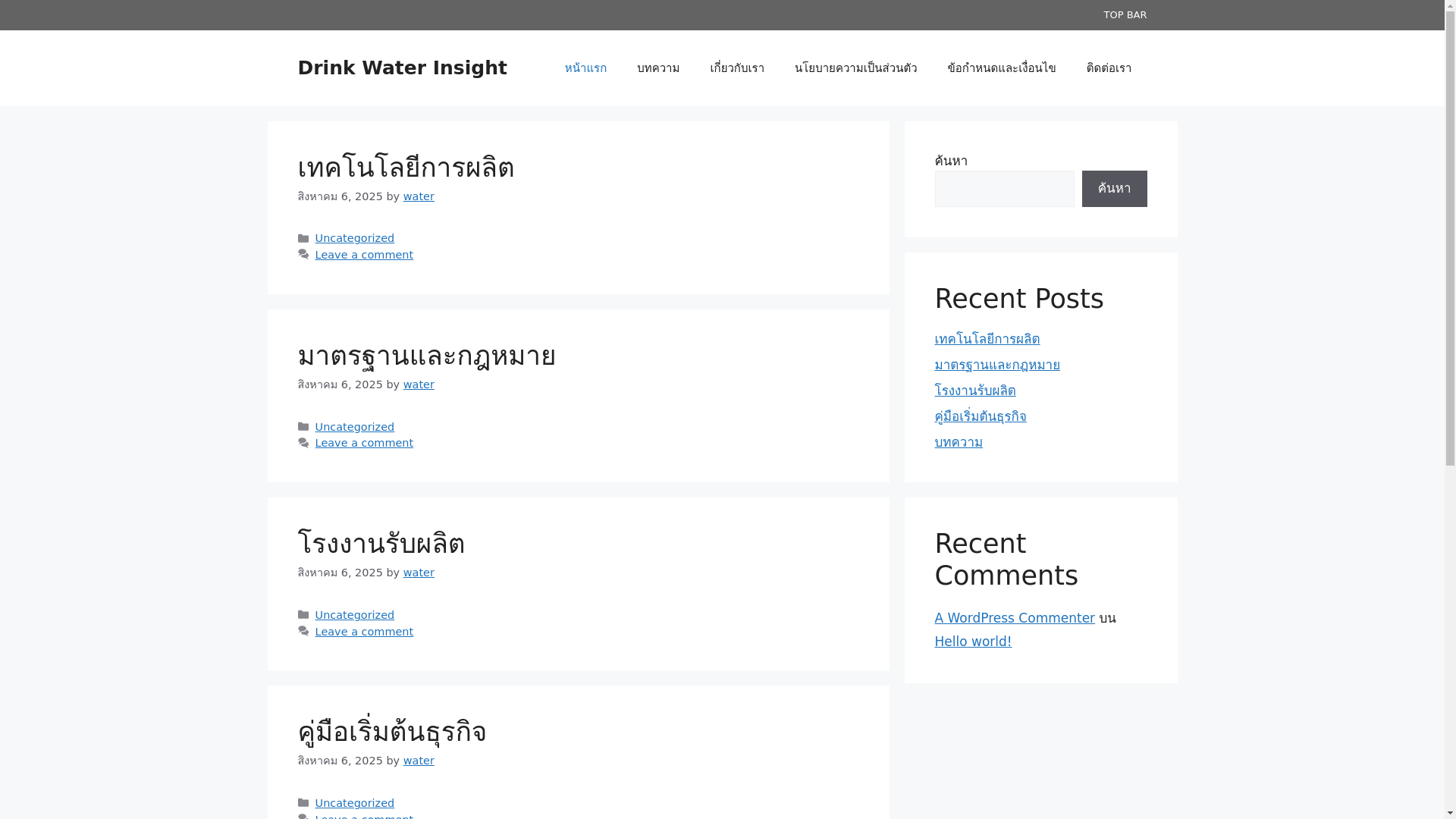Open the Hello world! comment link
Screen dimensions: 1456x819
point(972,642)
